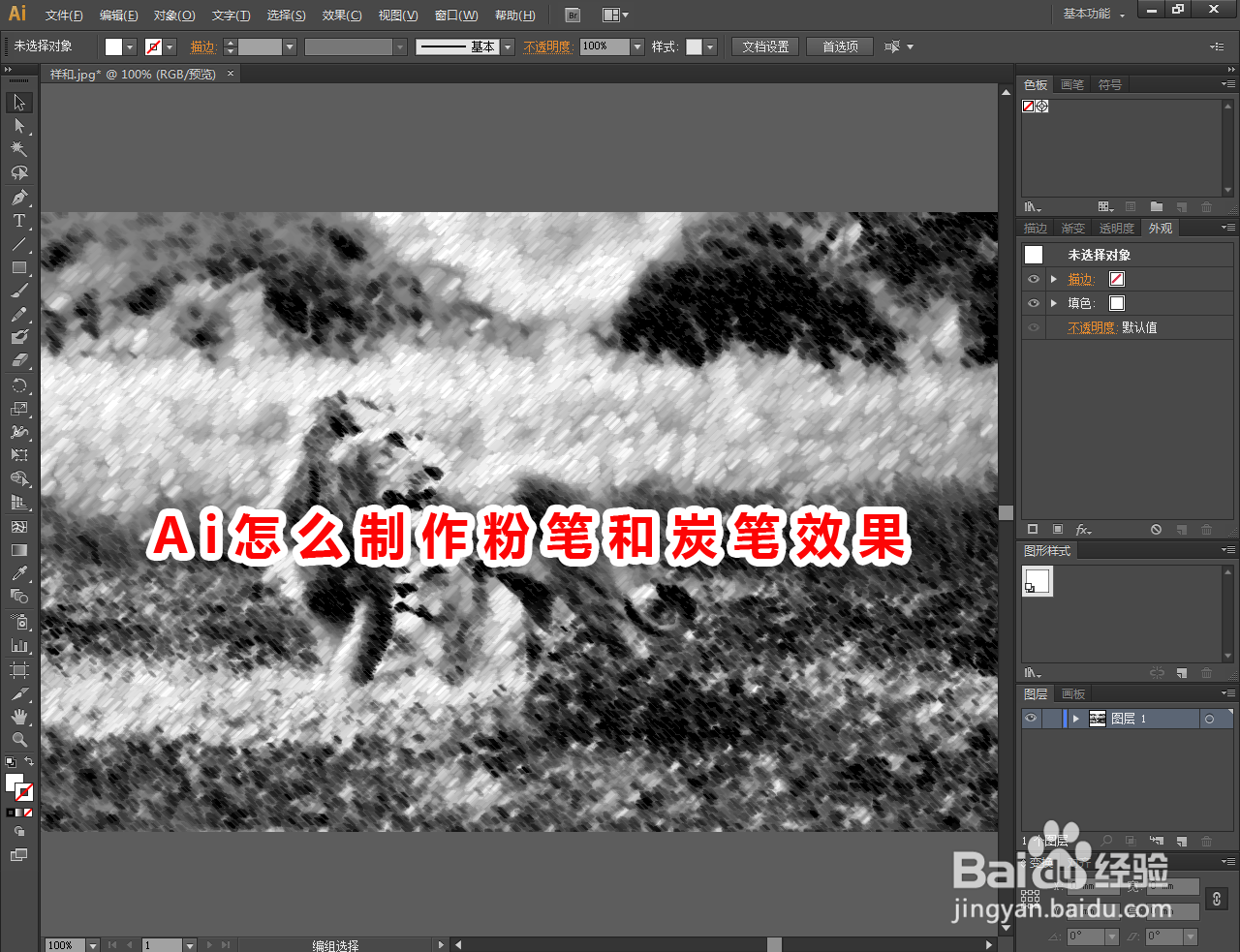Open the 效果 menu
This screenshot has width=1240, height=952.
(x=340, y=15)
